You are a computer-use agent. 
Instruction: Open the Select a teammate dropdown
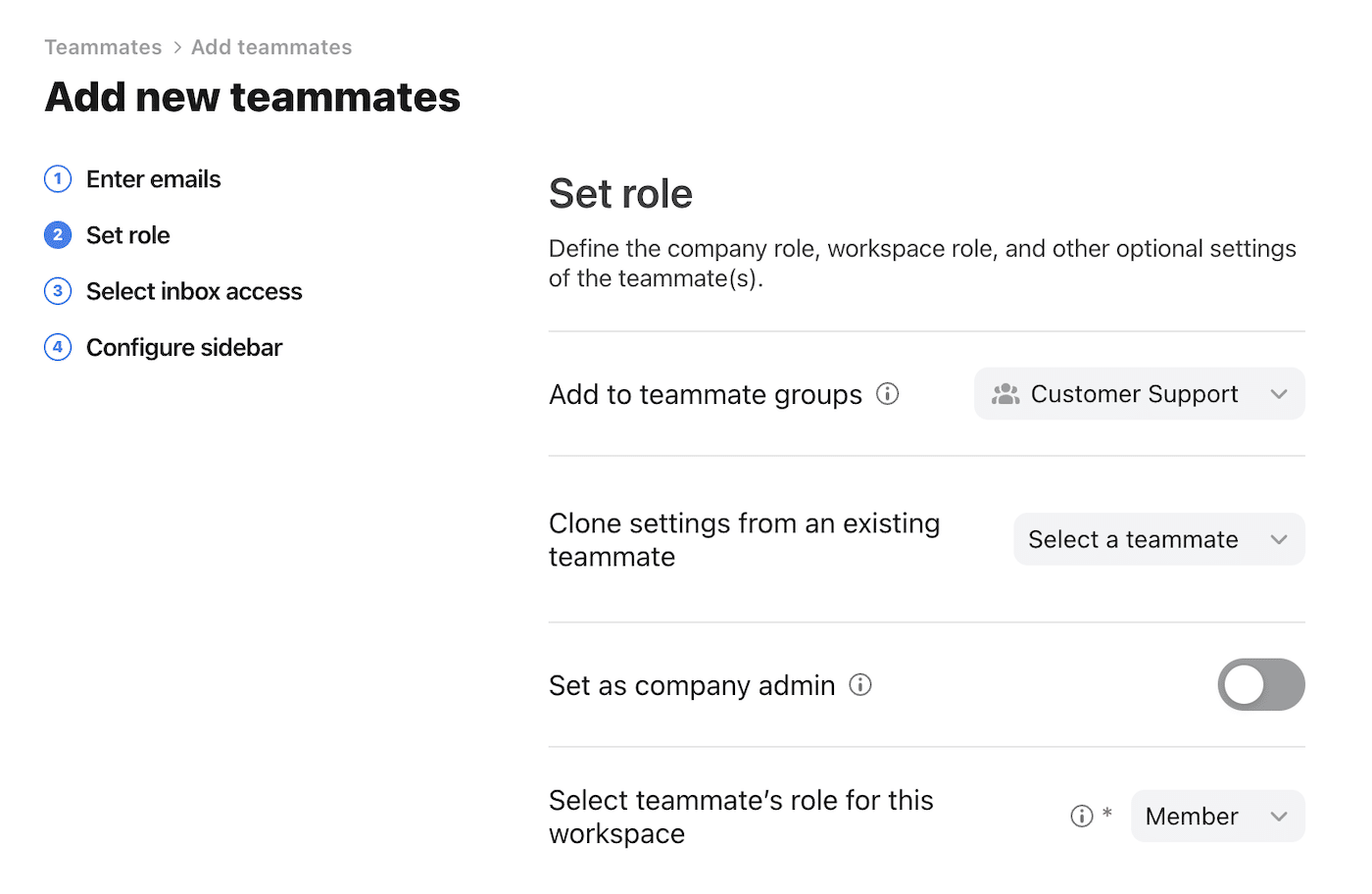[x=1157, y=538]
